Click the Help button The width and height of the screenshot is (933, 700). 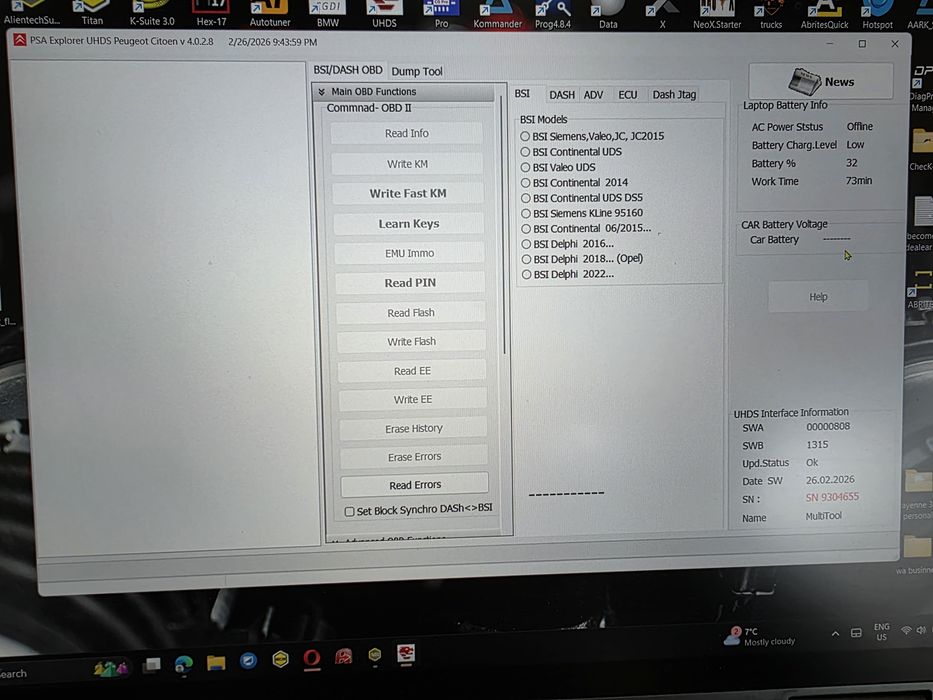coord(818,297)
